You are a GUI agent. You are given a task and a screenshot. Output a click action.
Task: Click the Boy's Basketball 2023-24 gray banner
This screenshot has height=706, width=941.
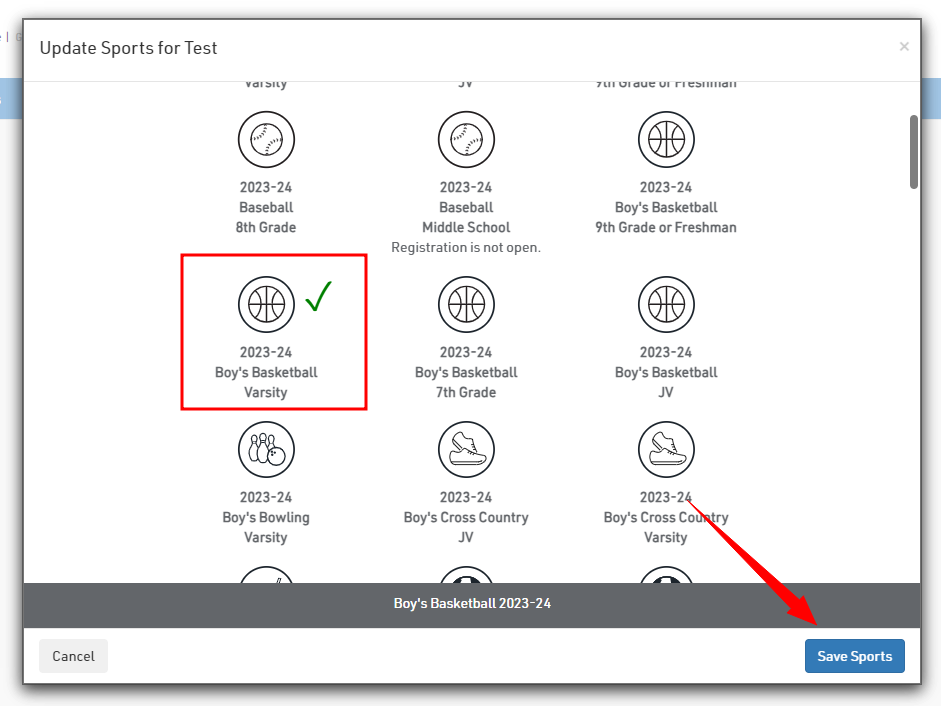click(472, 604)
